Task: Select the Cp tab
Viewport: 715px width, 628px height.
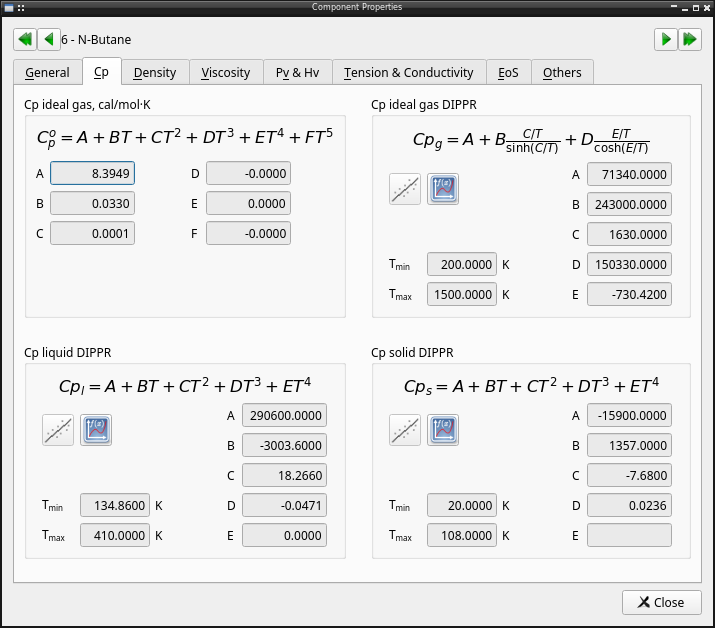Action: (x=102, y=72)
